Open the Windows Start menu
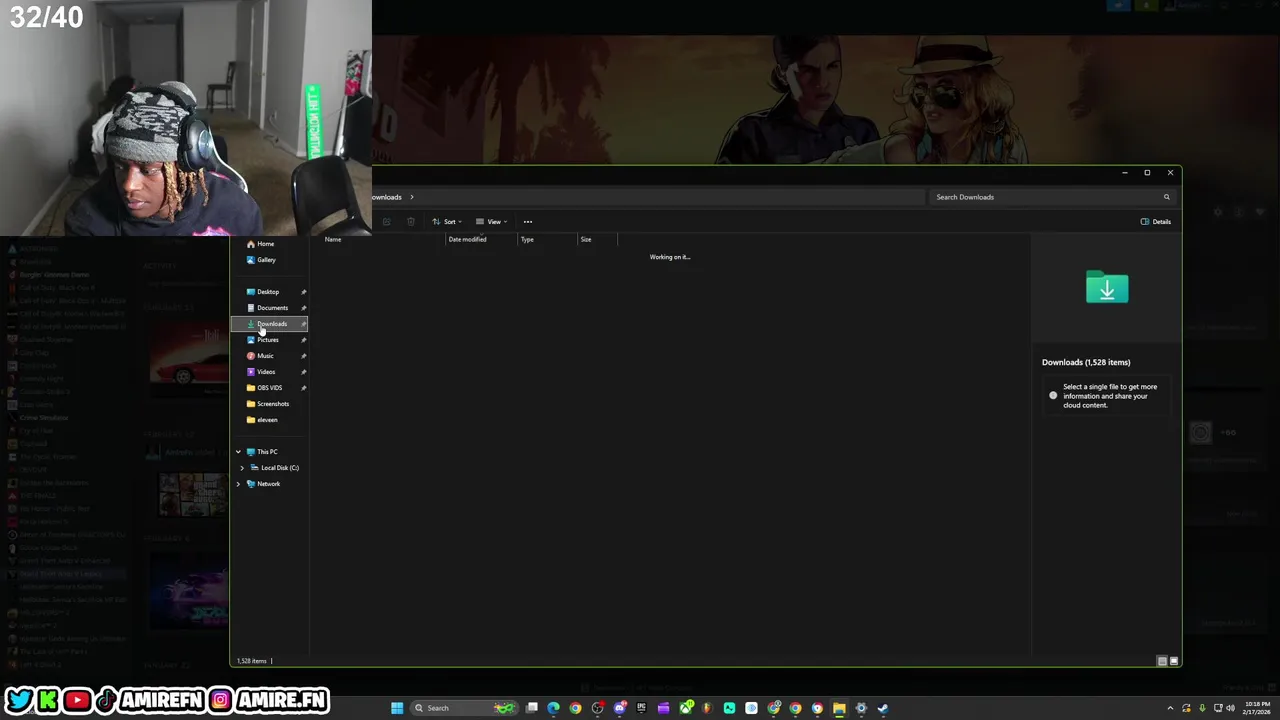 point(397,708)
